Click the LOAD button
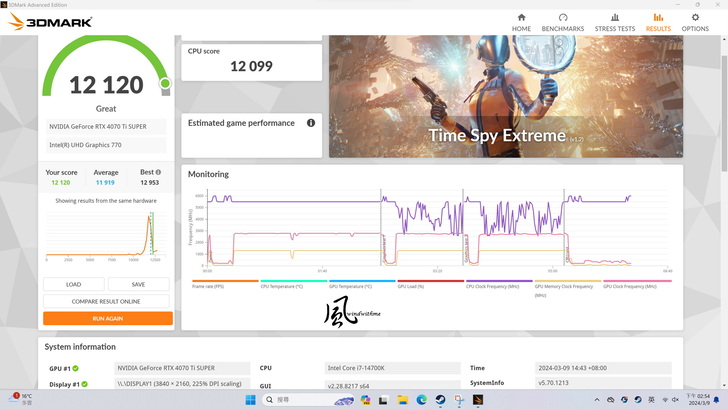 [x=73, y=284]
